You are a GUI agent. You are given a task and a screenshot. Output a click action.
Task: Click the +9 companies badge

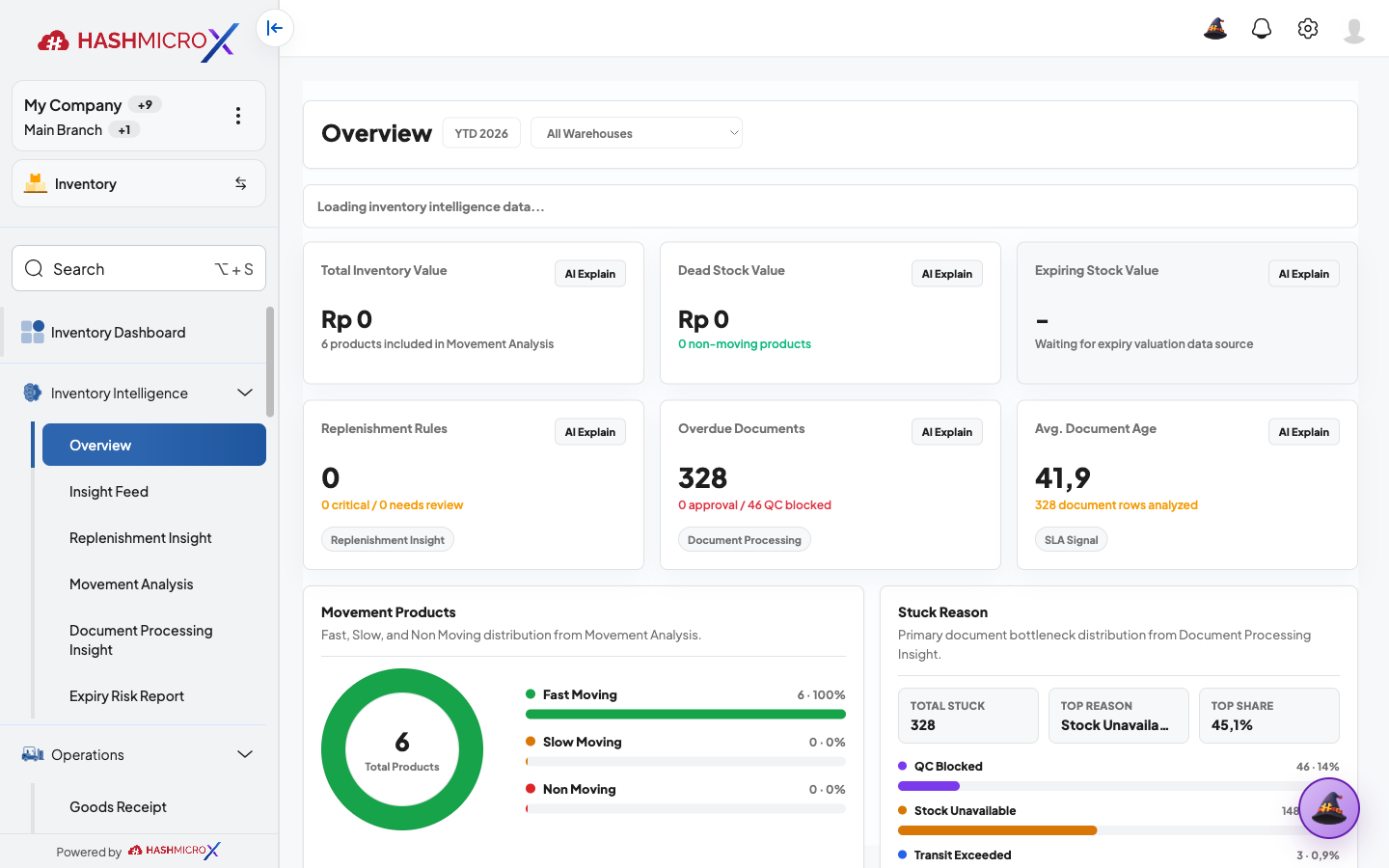(x=145, y=105)
